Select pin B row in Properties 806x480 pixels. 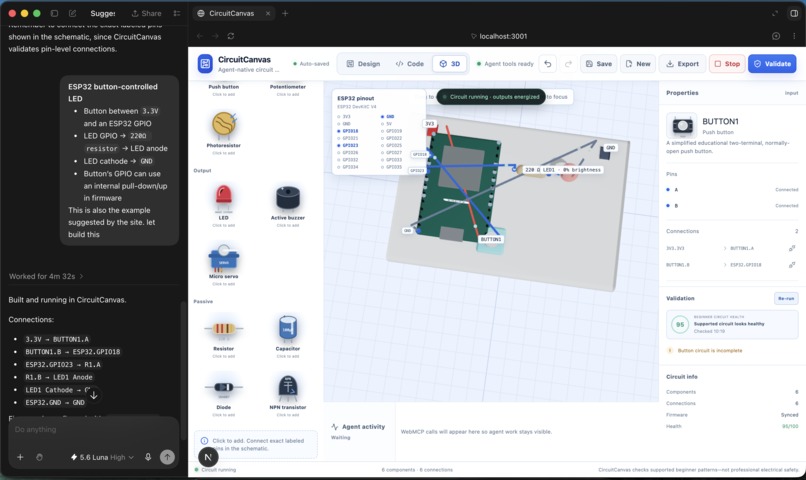pos(732,206)
